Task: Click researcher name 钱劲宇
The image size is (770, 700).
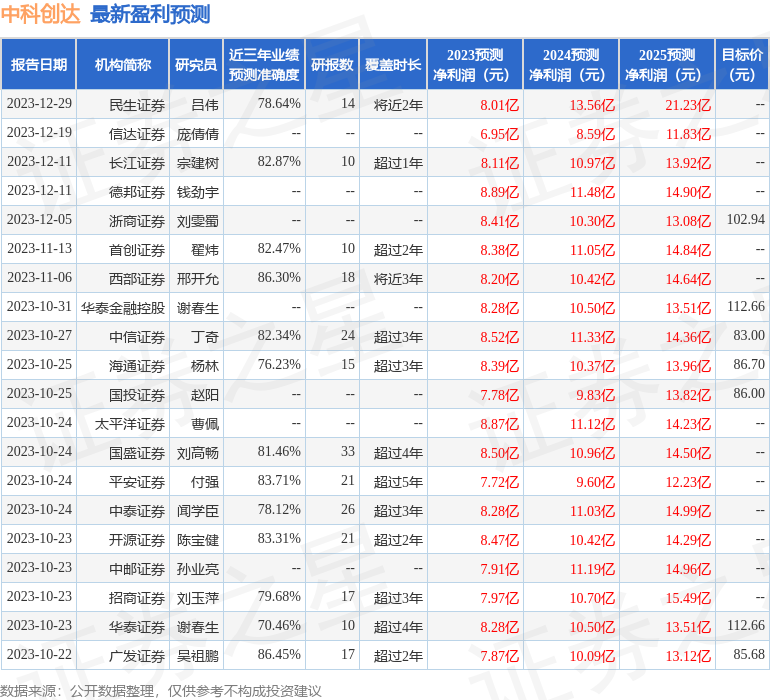Action: pyautogui.click(x=198, y=192)
